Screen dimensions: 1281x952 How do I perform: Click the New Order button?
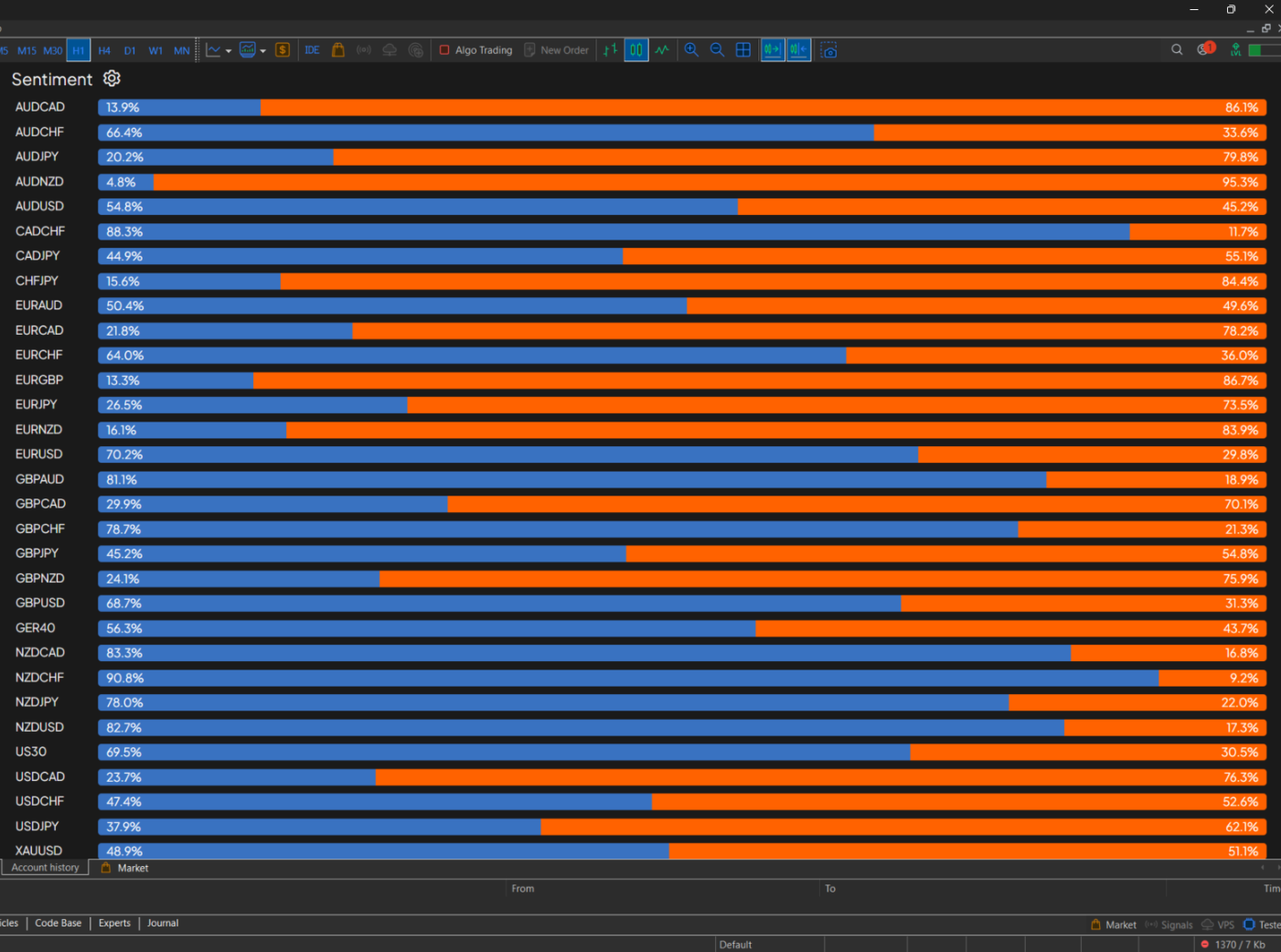[x=556, y=50]
